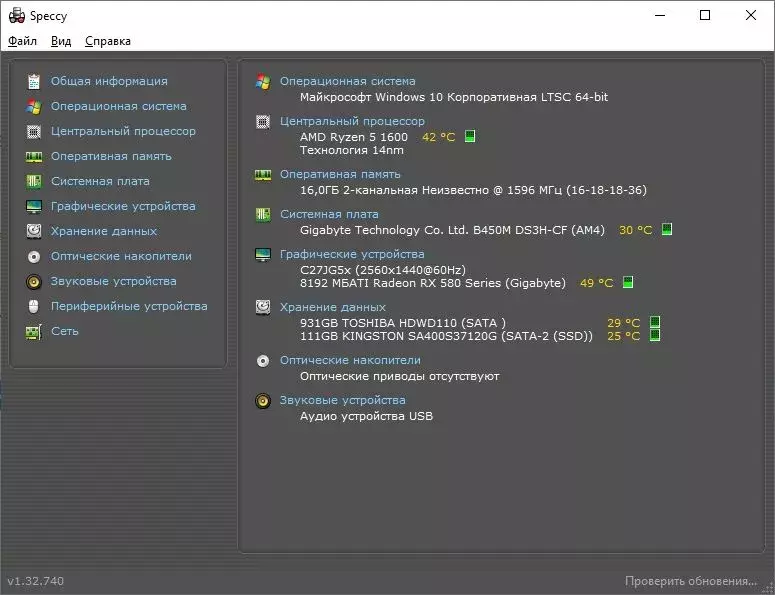The height and width of the screenshot is (595, 775).
Task: Open Оптические накопители heading link in summary
Action: (350, 360)
